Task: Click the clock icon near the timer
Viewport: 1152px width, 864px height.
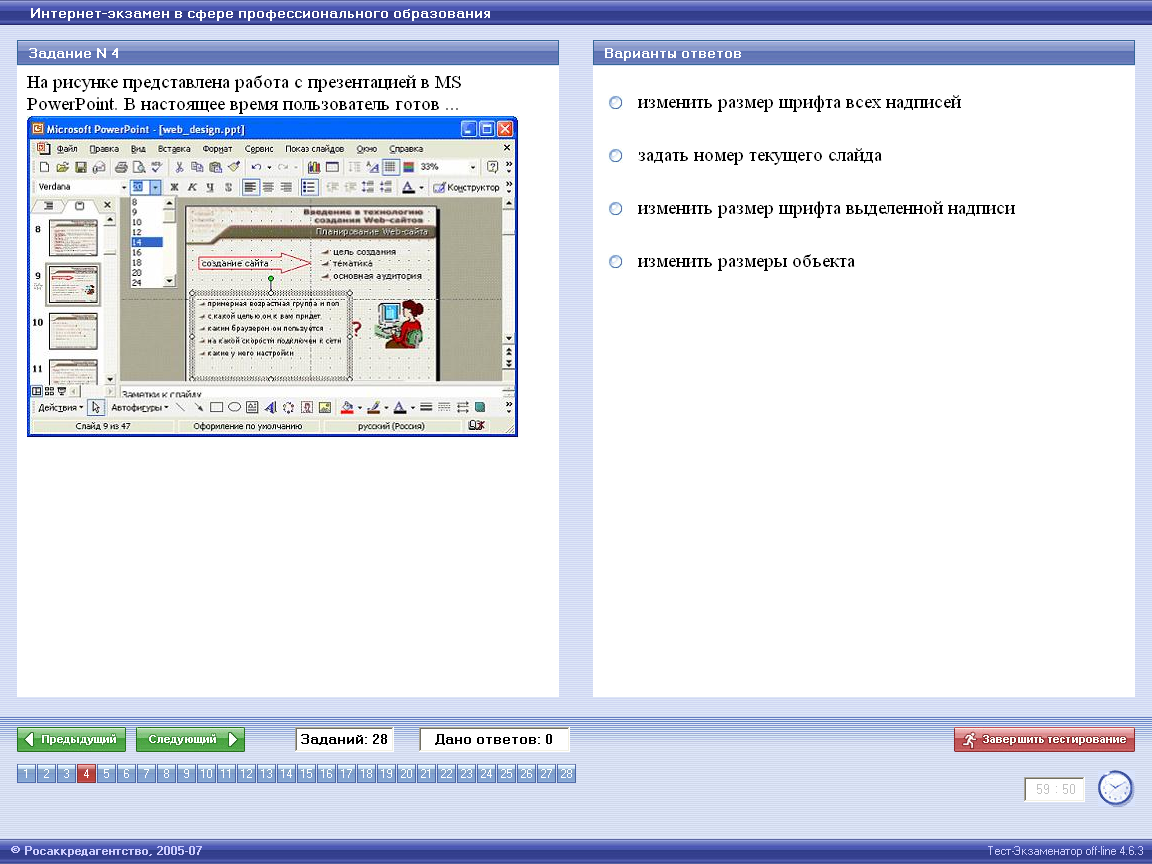Action: [x=1115, y=788]
